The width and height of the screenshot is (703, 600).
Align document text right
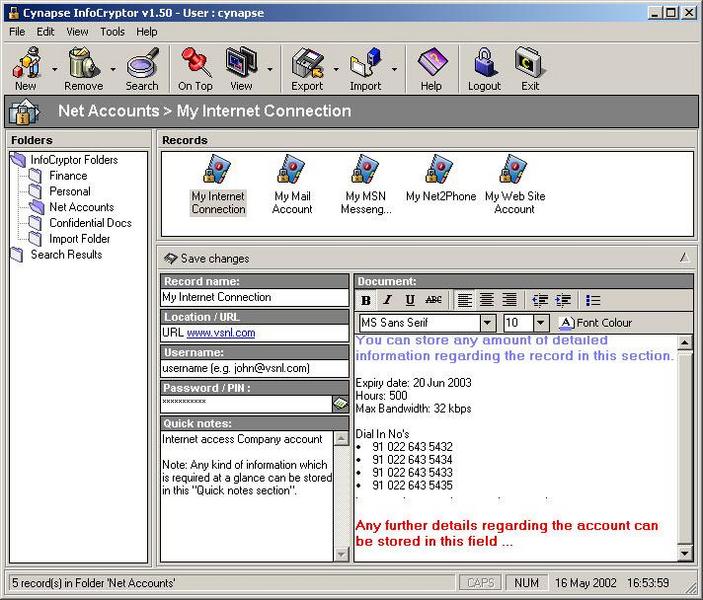click(x=509, y=300)
